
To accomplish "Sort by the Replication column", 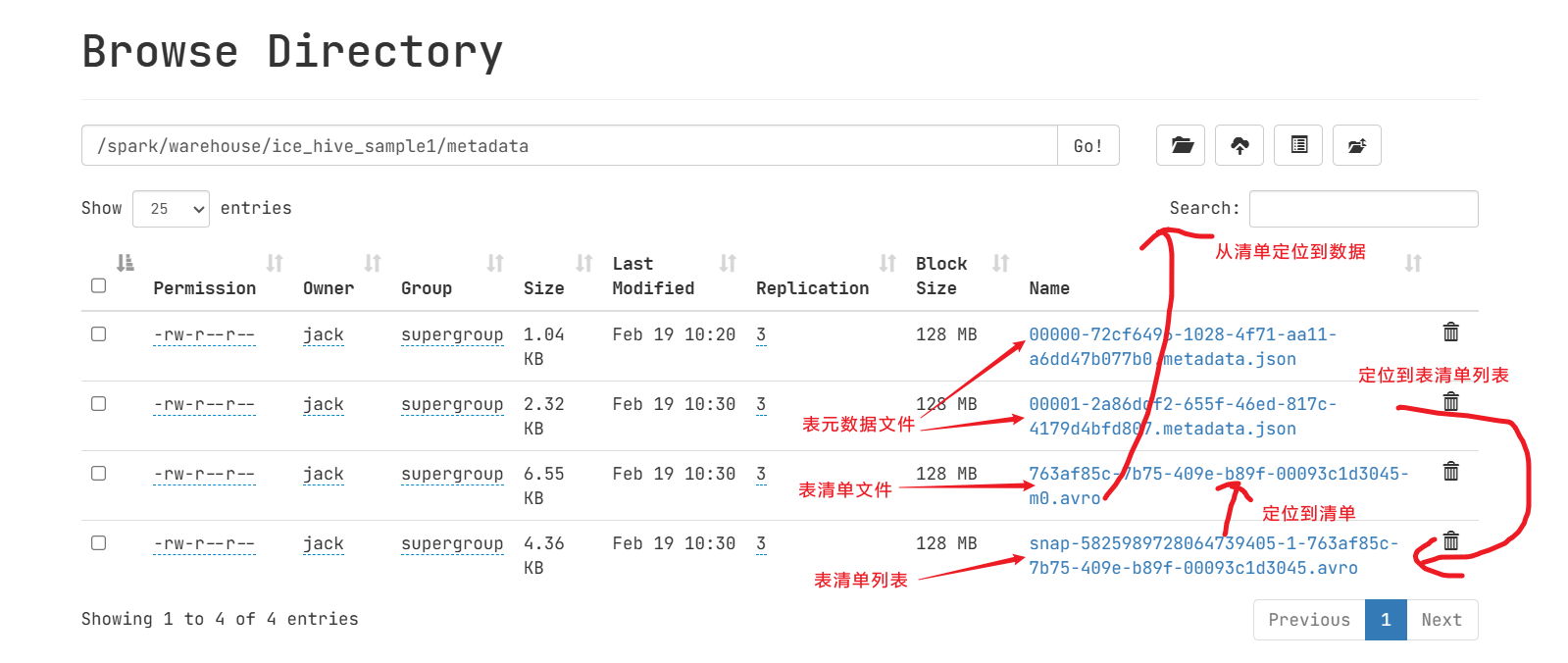I will point(826,276).
